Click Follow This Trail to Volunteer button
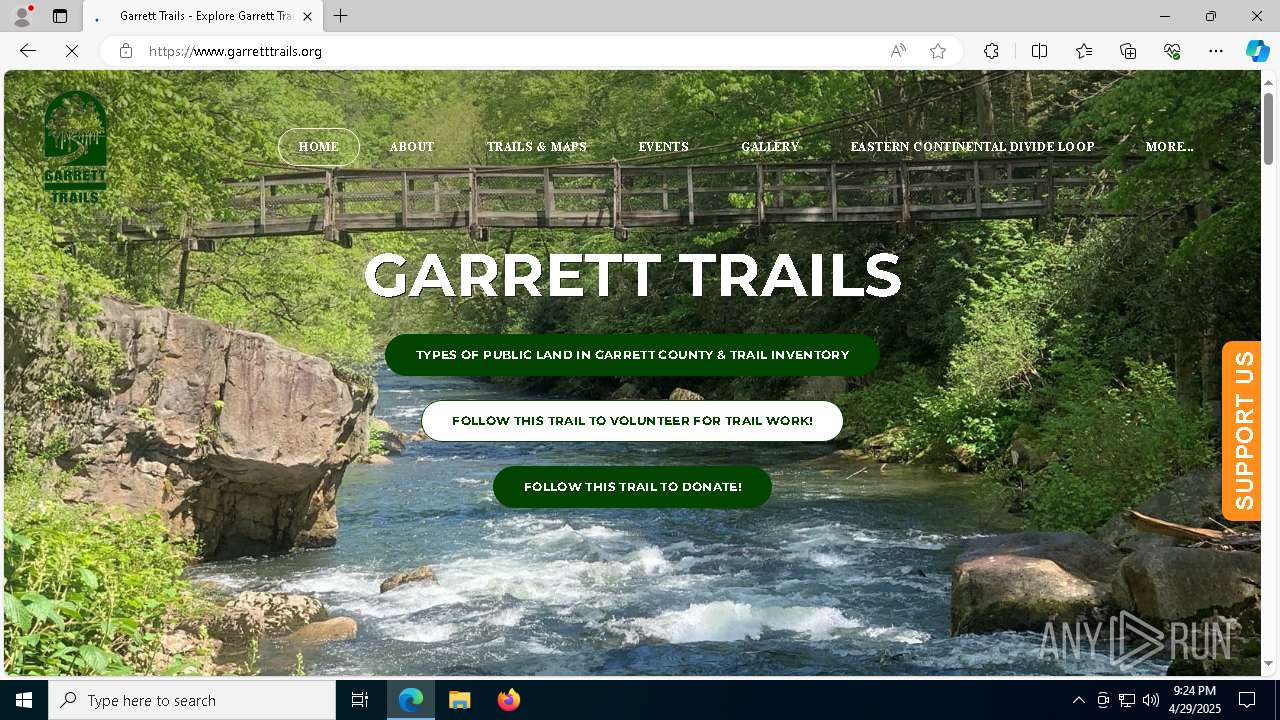 coord(632,421)
